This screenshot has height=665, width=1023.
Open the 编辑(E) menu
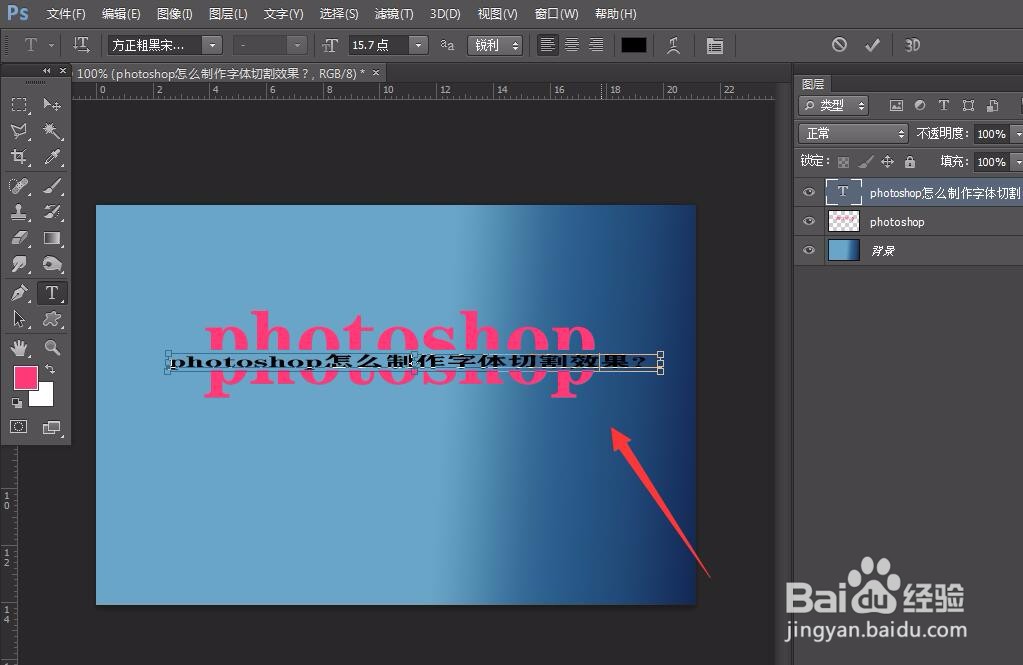coord(121,14)
